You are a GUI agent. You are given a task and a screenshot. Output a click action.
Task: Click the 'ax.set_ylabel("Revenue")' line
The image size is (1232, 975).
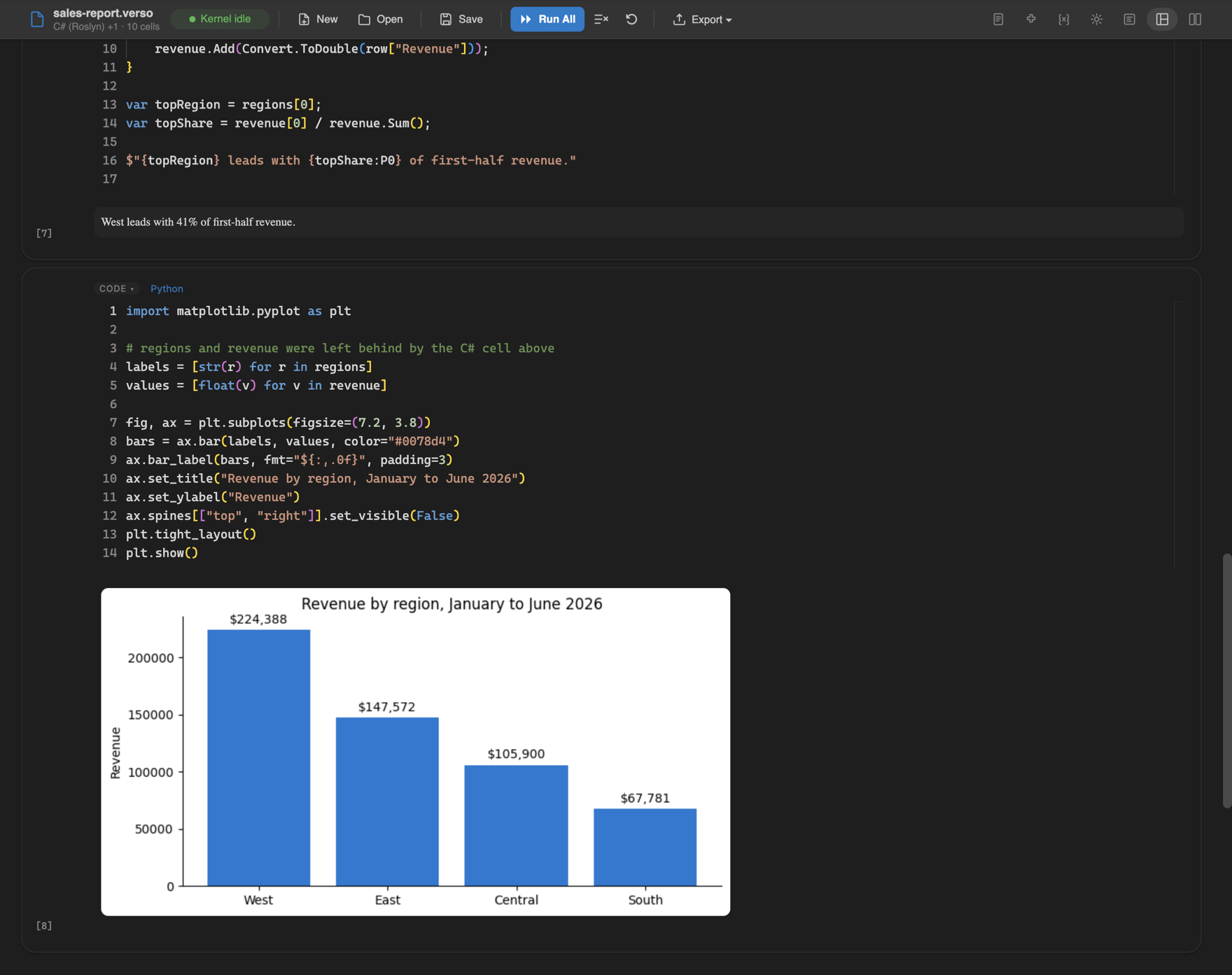[x=213, y=497]
